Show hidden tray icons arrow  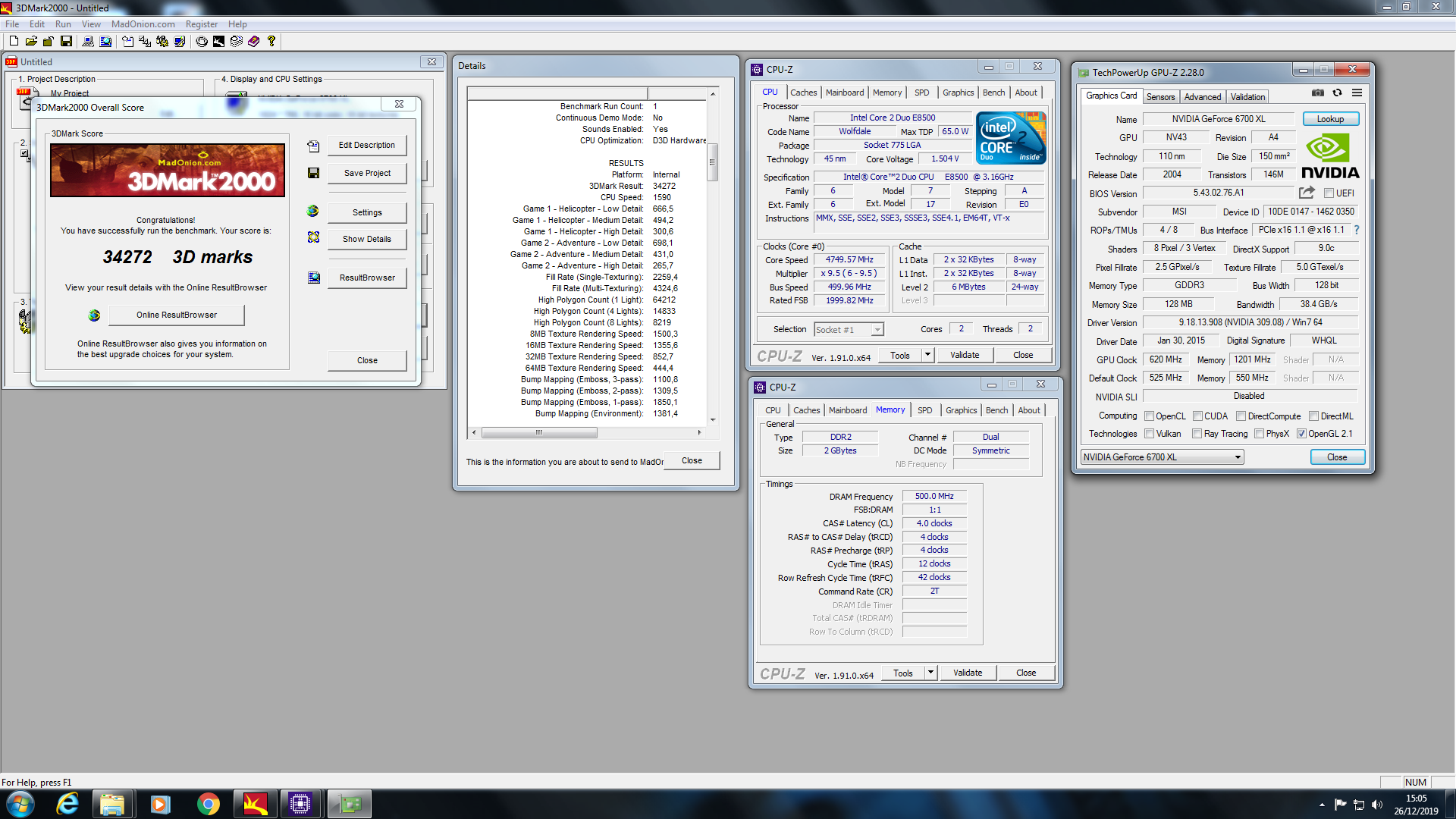[x=1322, y=805]
